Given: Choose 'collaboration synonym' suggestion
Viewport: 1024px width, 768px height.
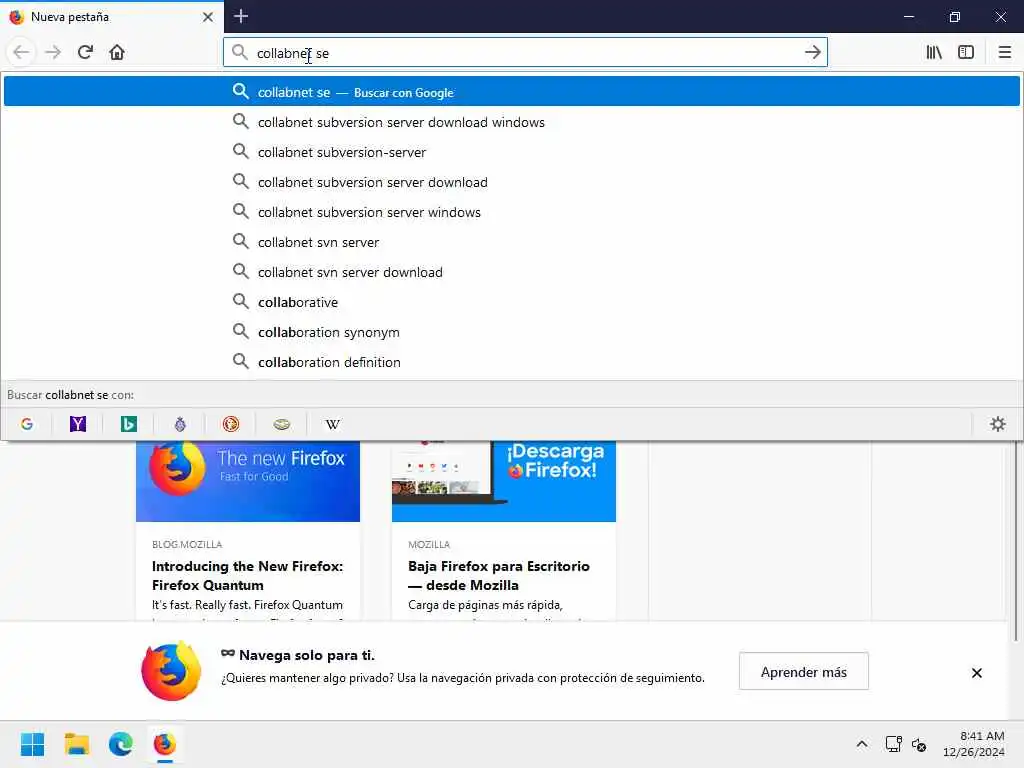Looking at the screenshot, I should click(x=511, y=332).
